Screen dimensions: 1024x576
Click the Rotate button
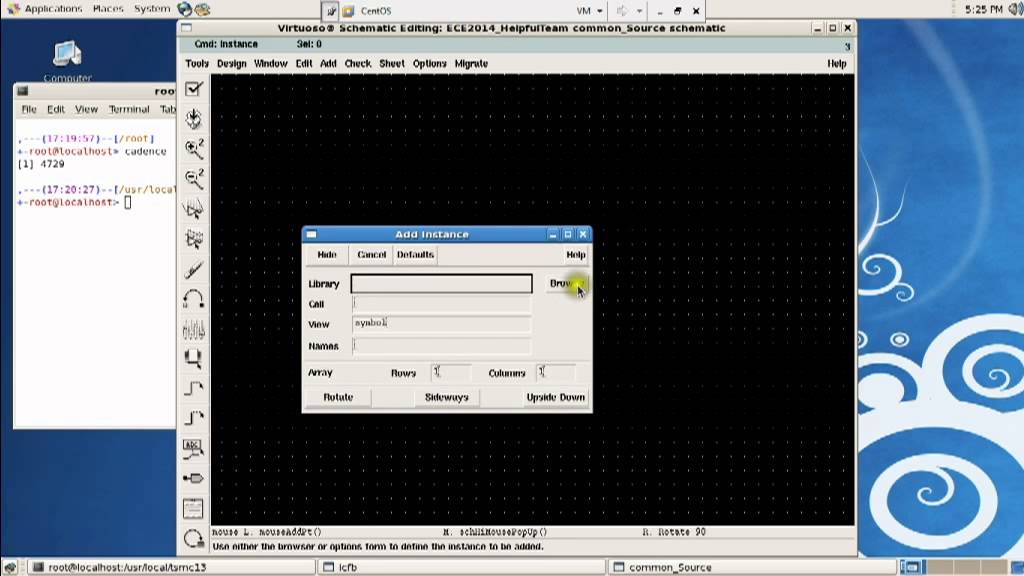click(x=338, y=397)
